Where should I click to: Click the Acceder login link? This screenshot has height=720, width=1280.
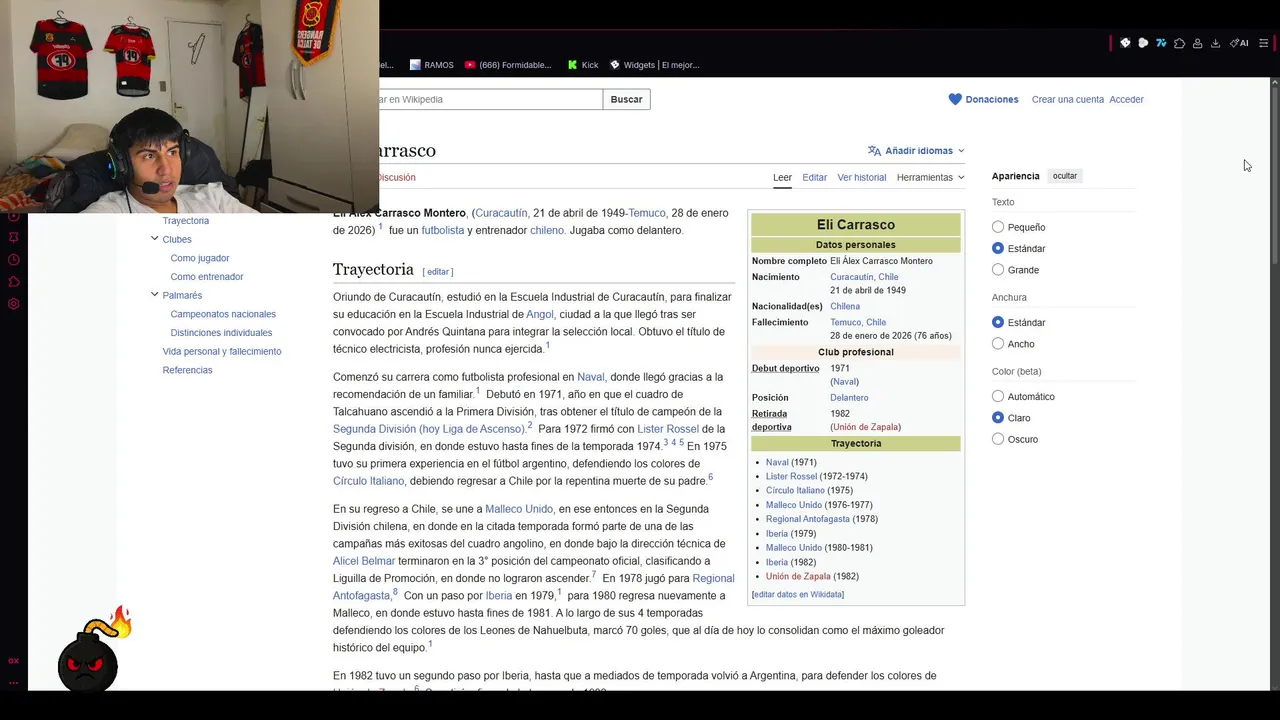pos(1126,99)
